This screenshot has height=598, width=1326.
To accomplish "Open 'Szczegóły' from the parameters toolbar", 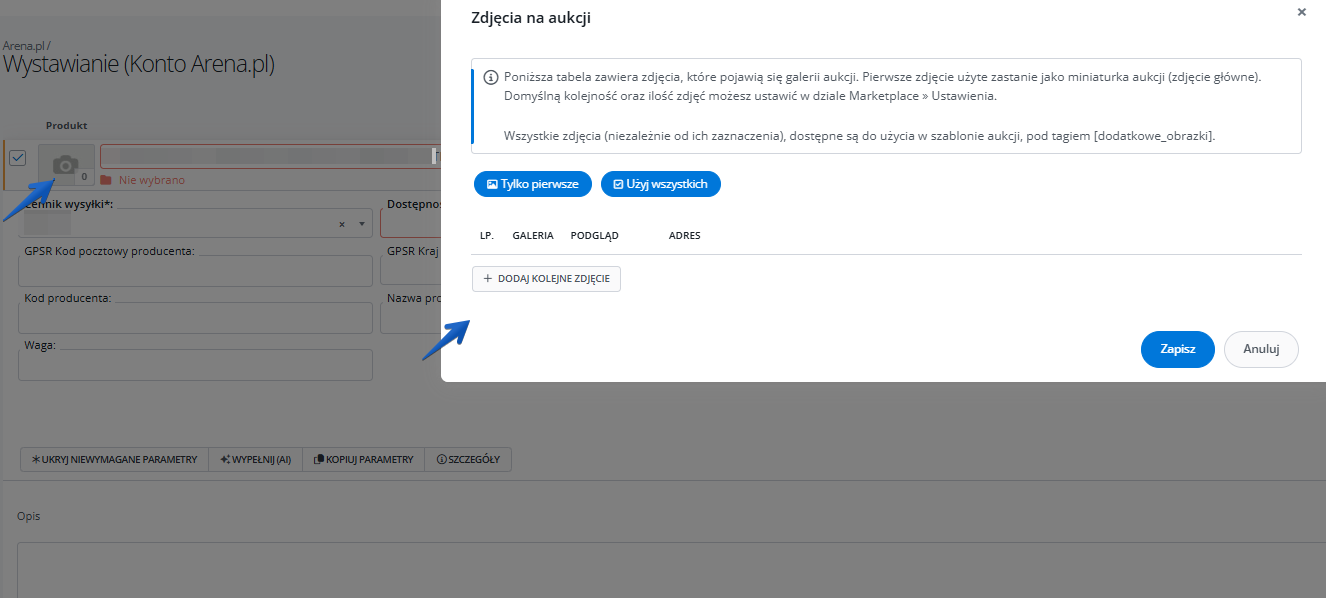I will (x=467, y=460).
